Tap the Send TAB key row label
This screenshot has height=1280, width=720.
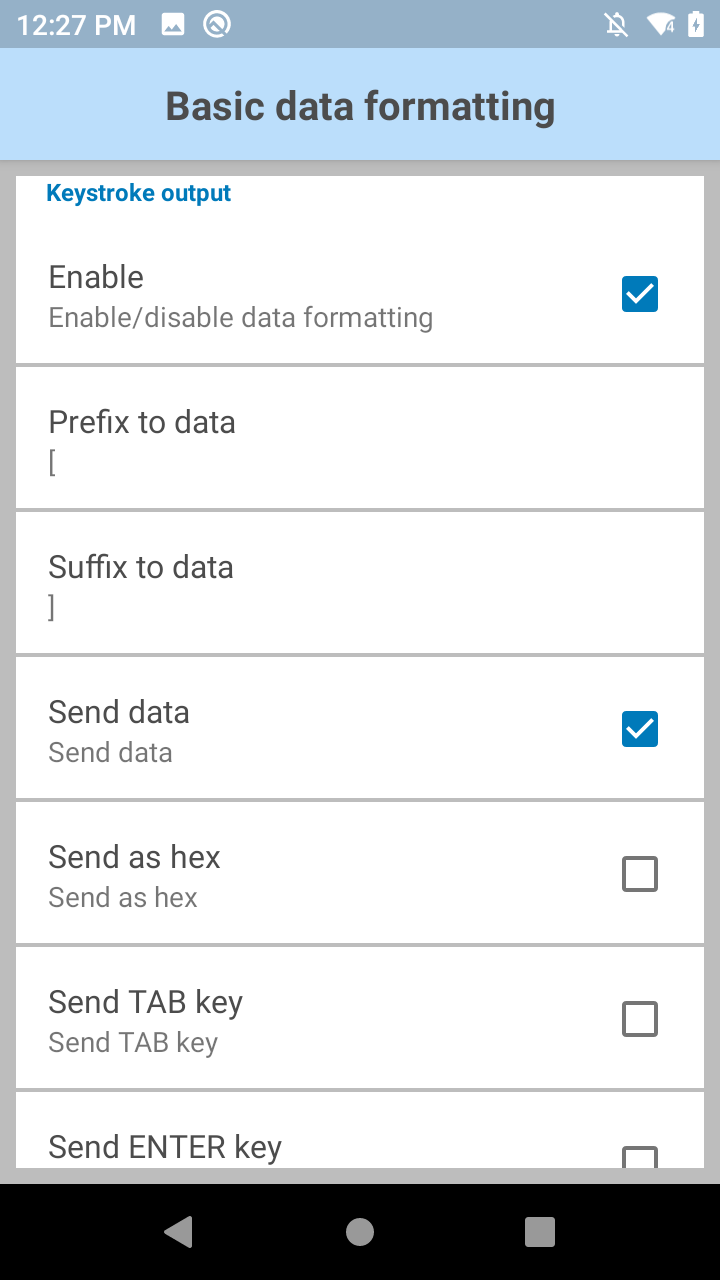click(x=146, y=1003)
